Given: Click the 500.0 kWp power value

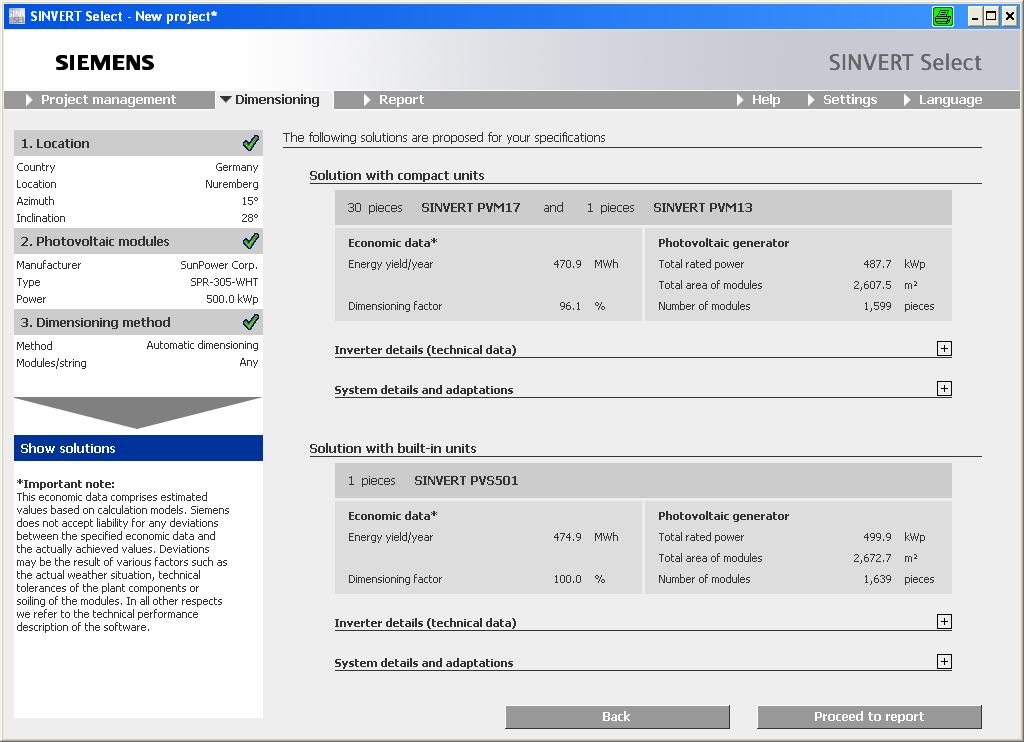Looking at the screenshot, I should click(x=232, y=299).
